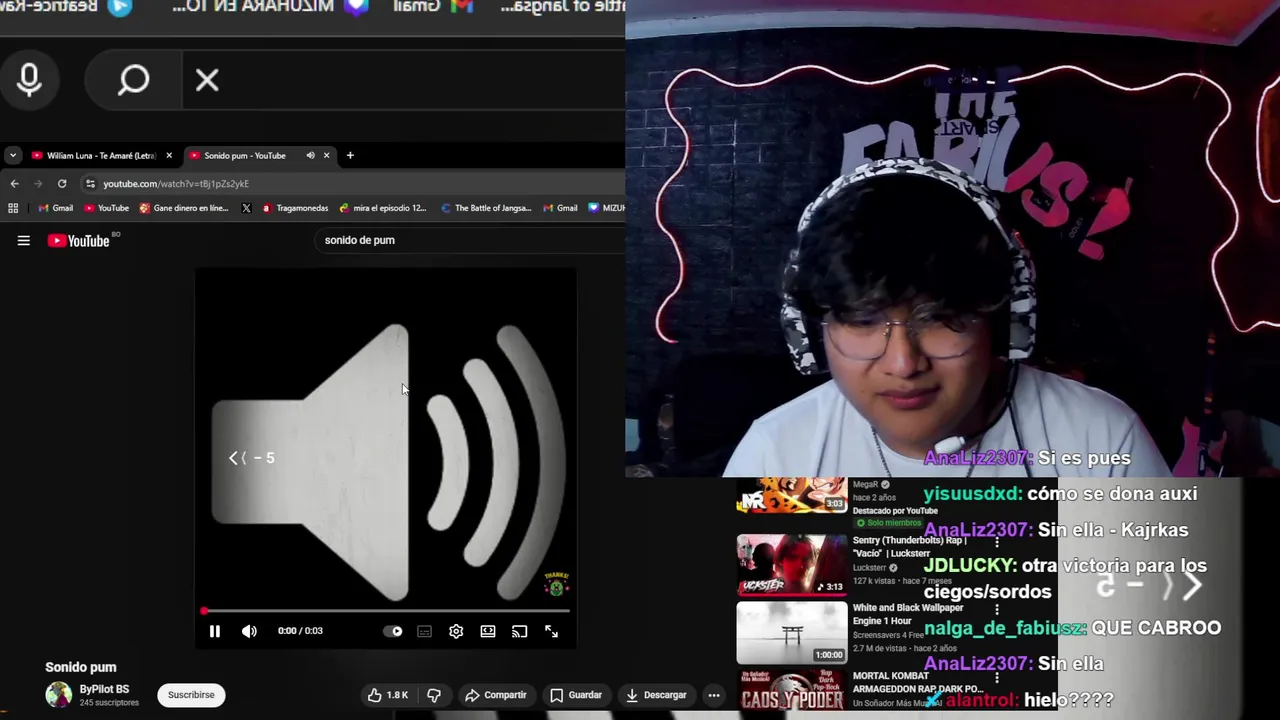Download video via Descargar button

pyautogui.click(x=656, y=695)
